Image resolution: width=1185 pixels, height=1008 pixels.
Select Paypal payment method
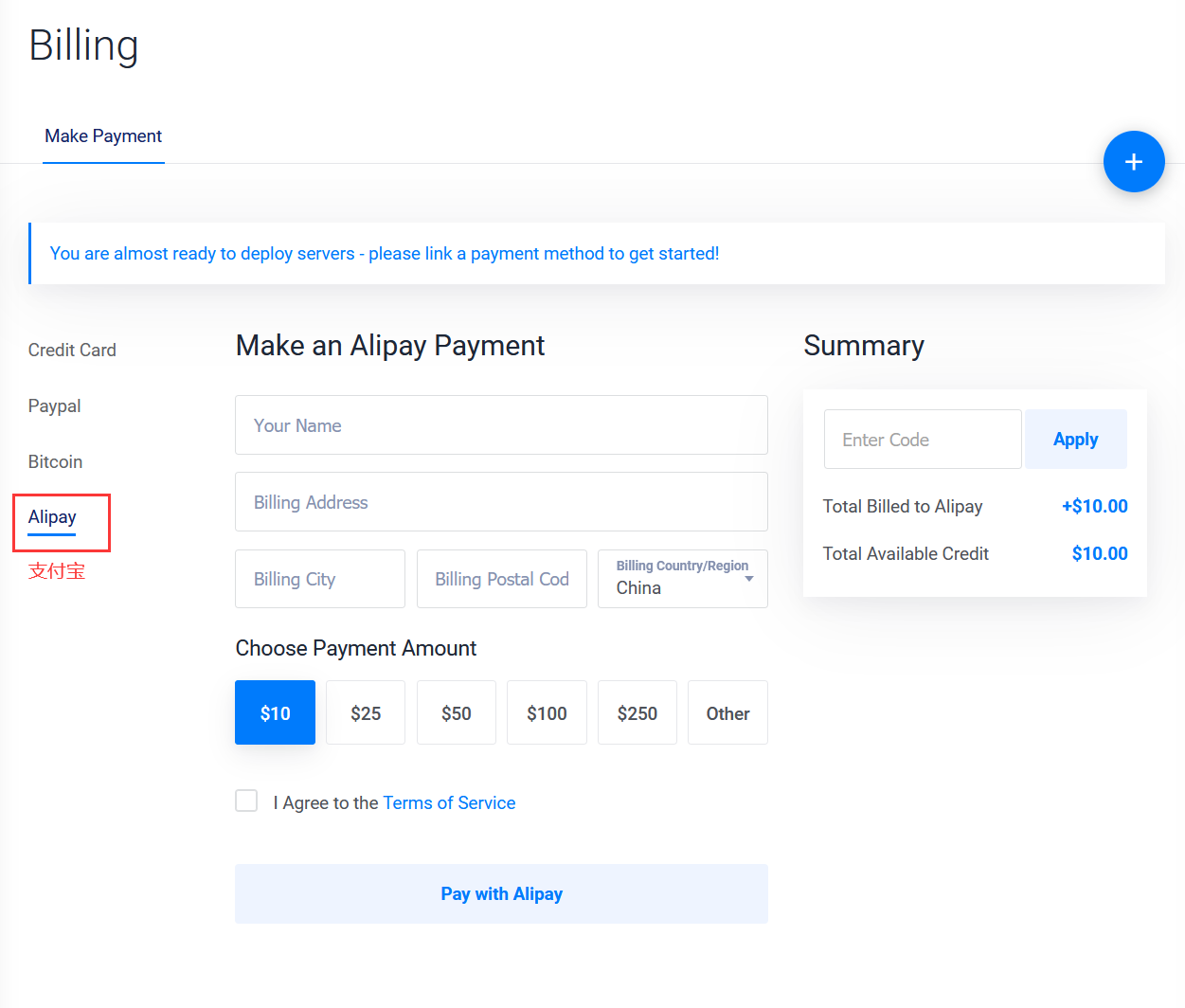tap(54, 406)
